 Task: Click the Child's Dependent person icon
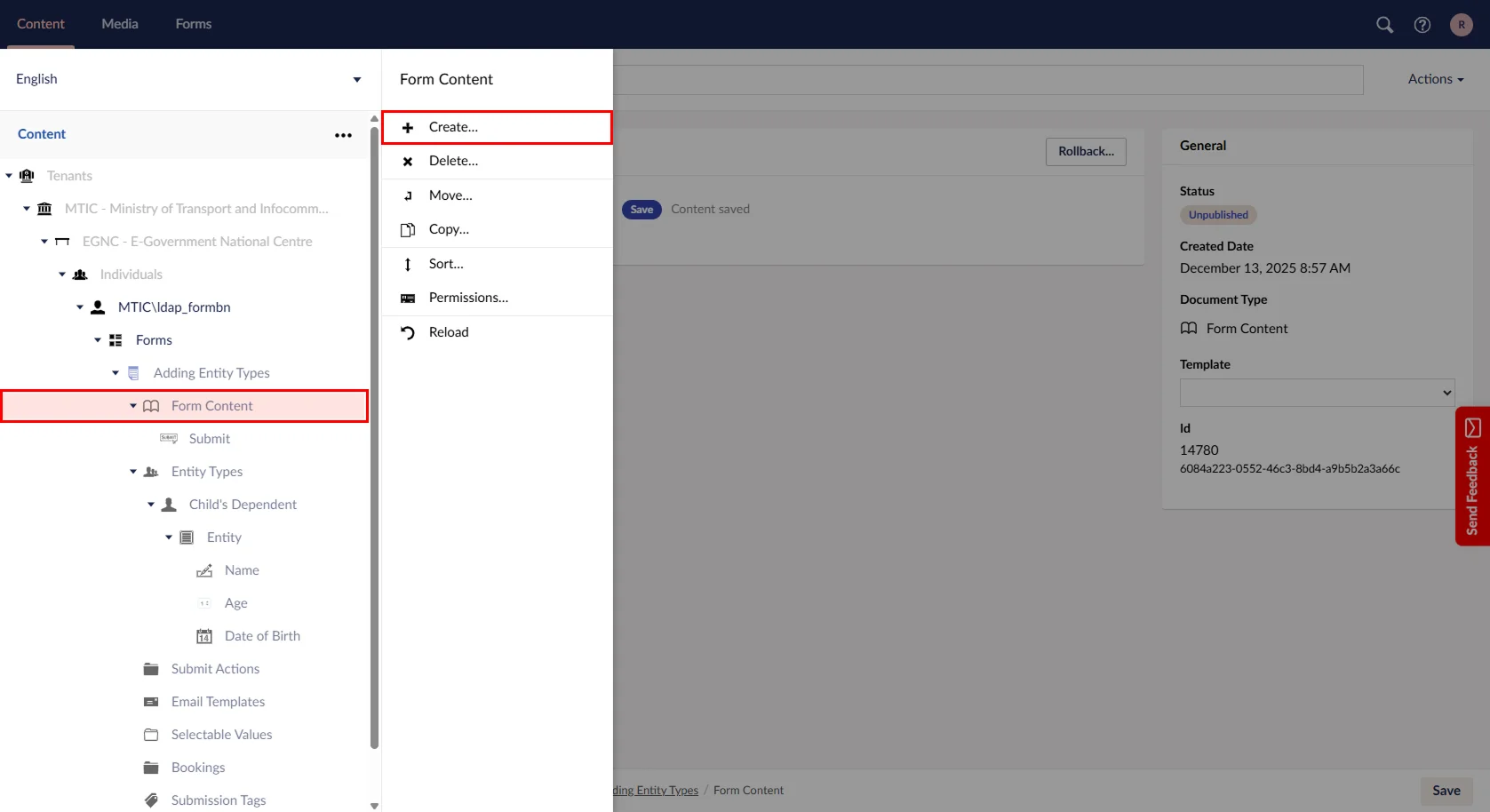(x=169, y=505)
